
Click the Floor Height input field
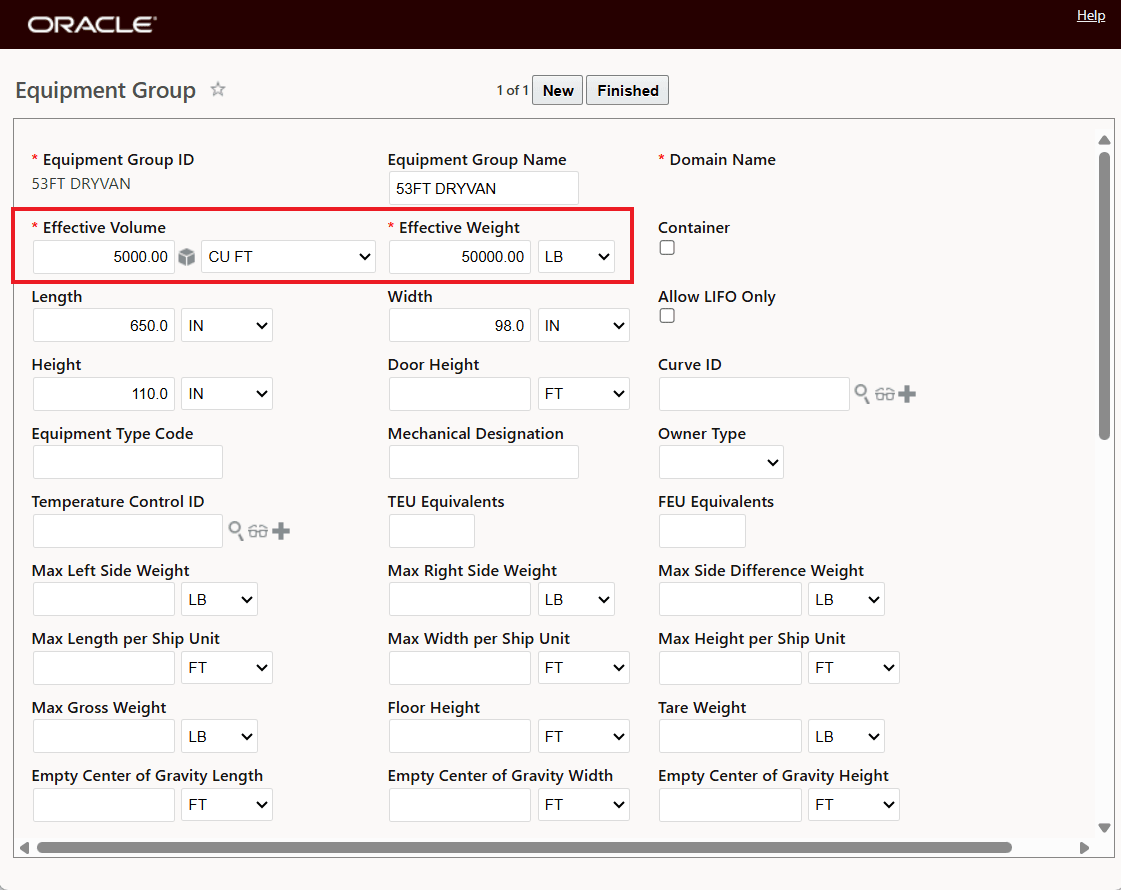point(460,736)
